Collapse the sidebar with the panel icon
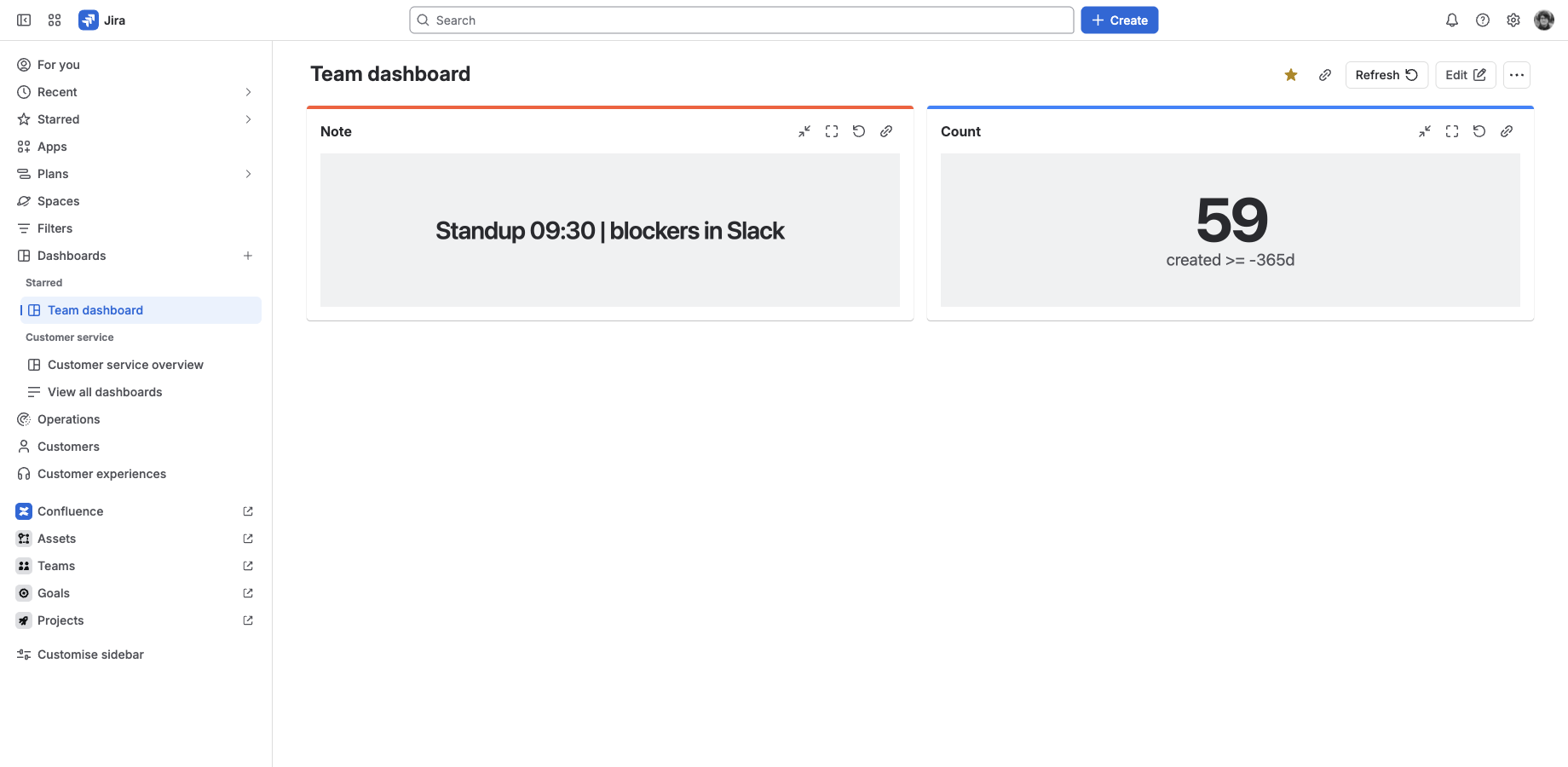This screenshot has width=1568, height=767. click(24, 20)
